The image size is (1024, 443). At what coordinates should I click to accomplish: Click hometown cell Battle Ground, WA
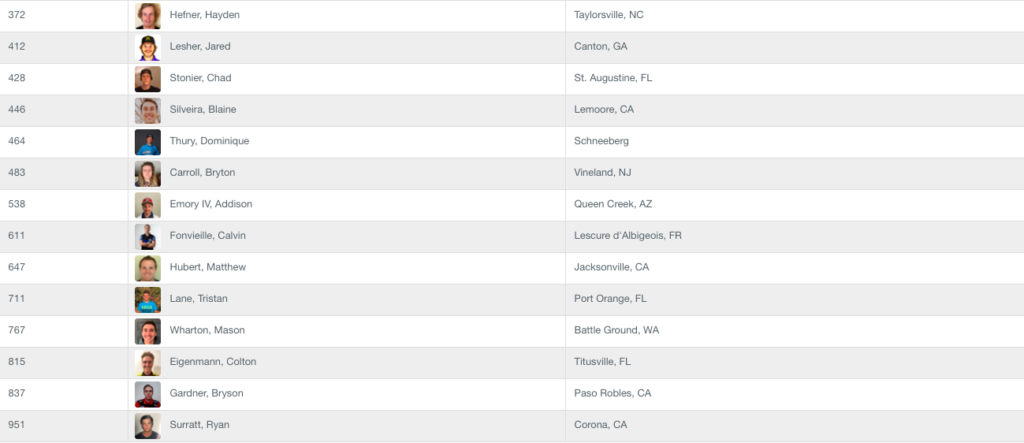[616, 330]
